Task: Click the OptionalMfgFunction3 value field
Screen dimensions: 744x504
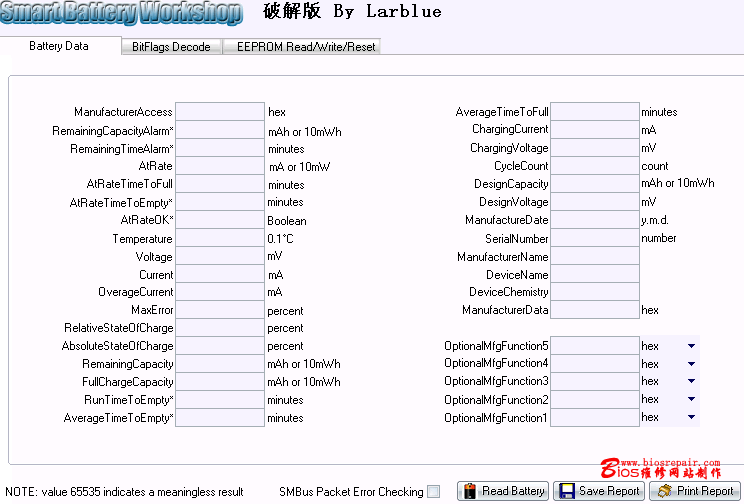Action: click(x=595, y=382)
